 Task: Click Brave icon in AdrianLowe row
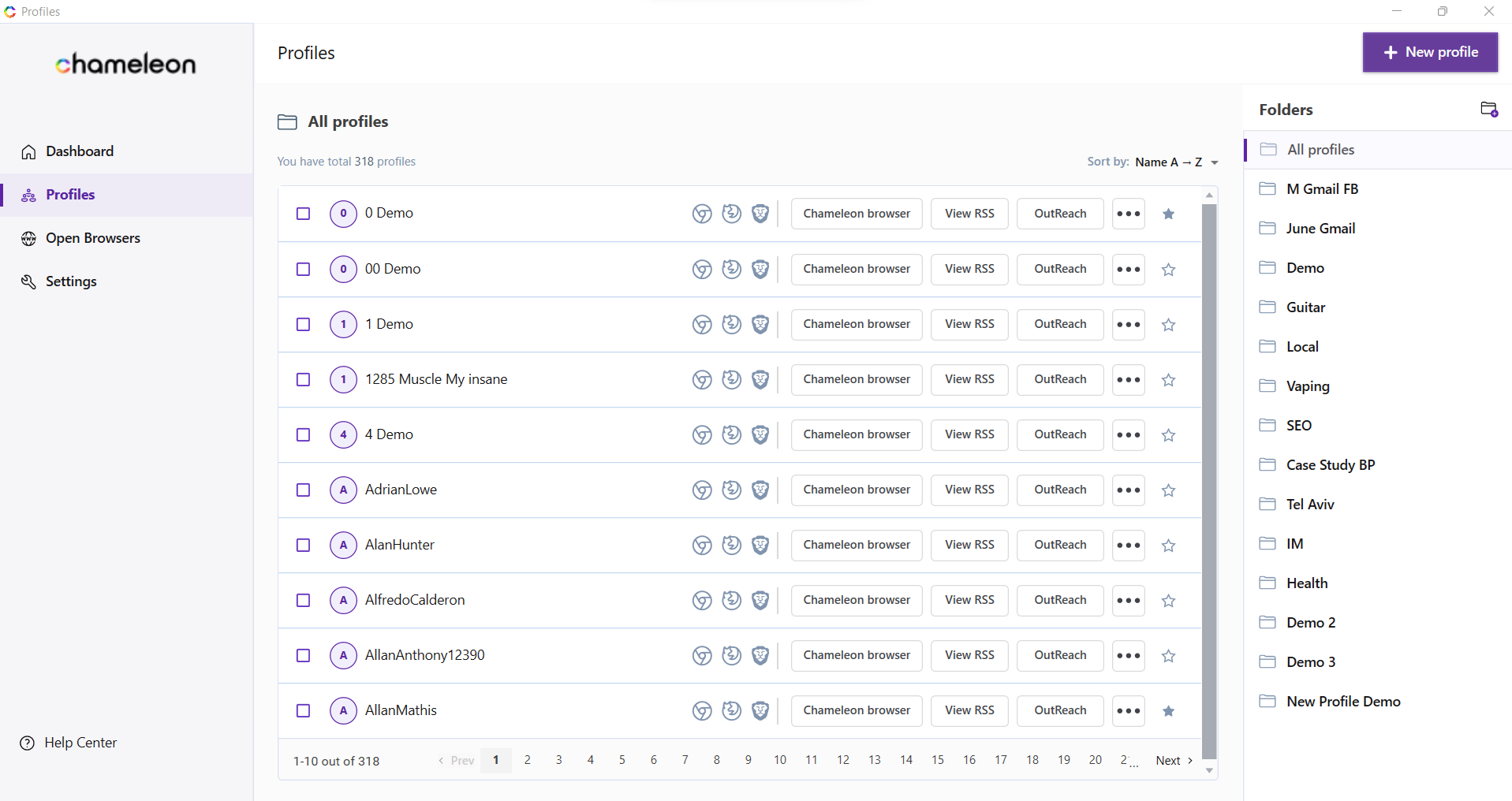click(760, 490)
